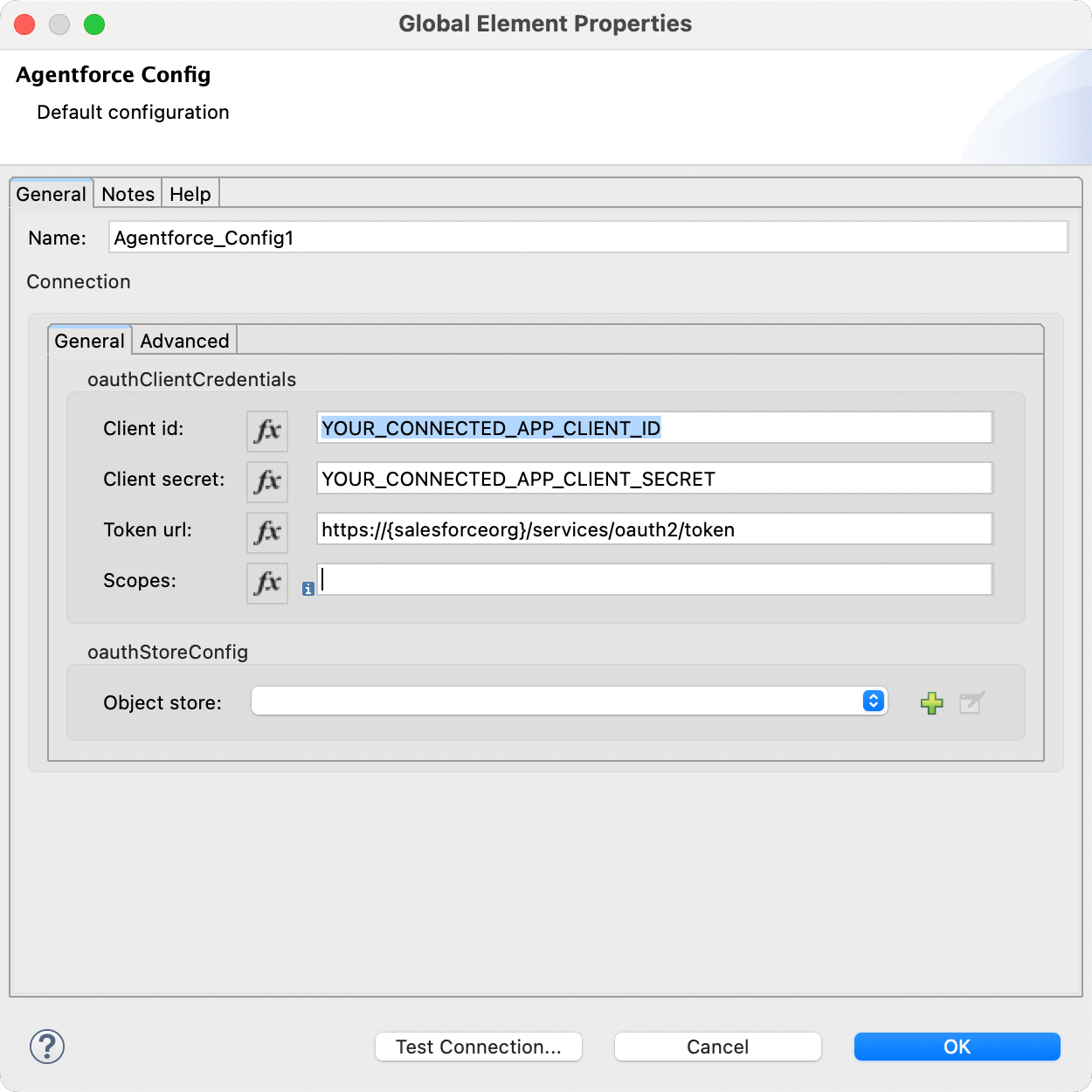Click the 'Agentforce Config' heading
This screenshot has height=1092, width=1092.
(114, 75)
